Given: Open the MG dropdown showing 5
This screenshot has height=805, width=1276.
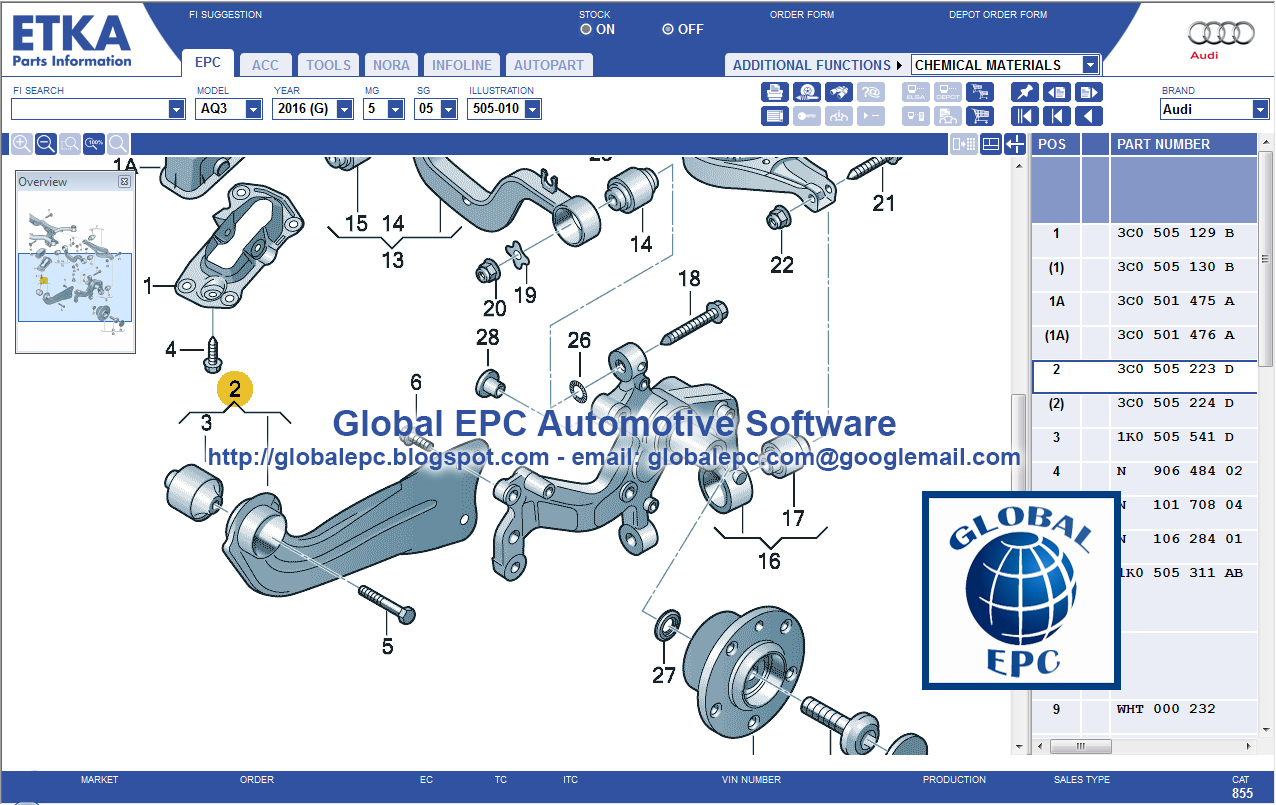Looking at the screenshot, I should (397, 109).
